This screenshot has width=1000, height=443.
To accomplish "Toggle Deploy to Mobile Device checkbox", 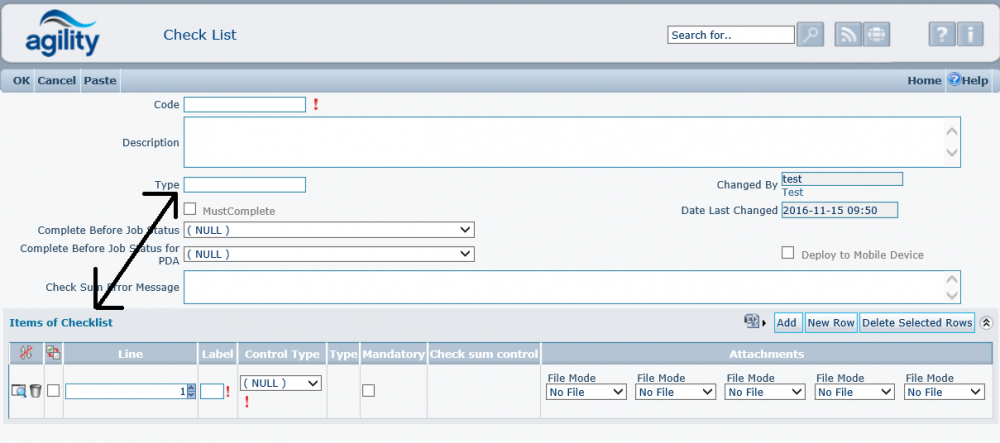I will point(788,253).
